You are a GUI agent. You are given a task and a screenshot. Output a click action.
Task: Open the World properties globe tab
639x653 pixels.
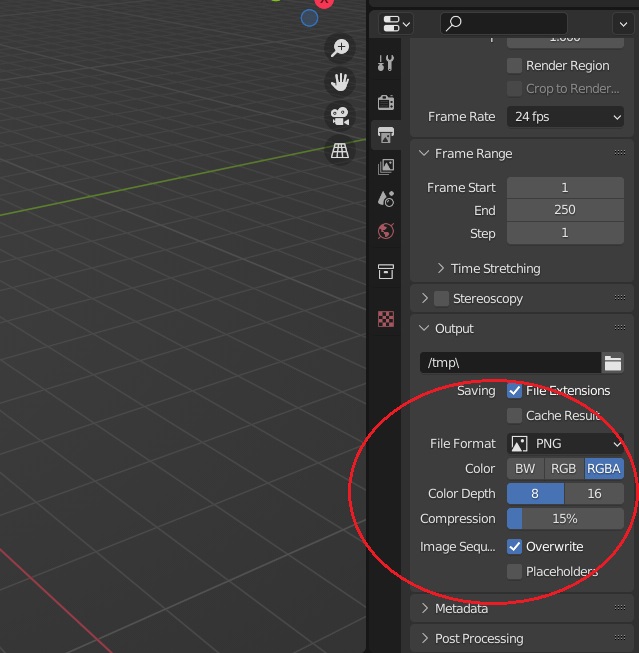pos(386,231)
